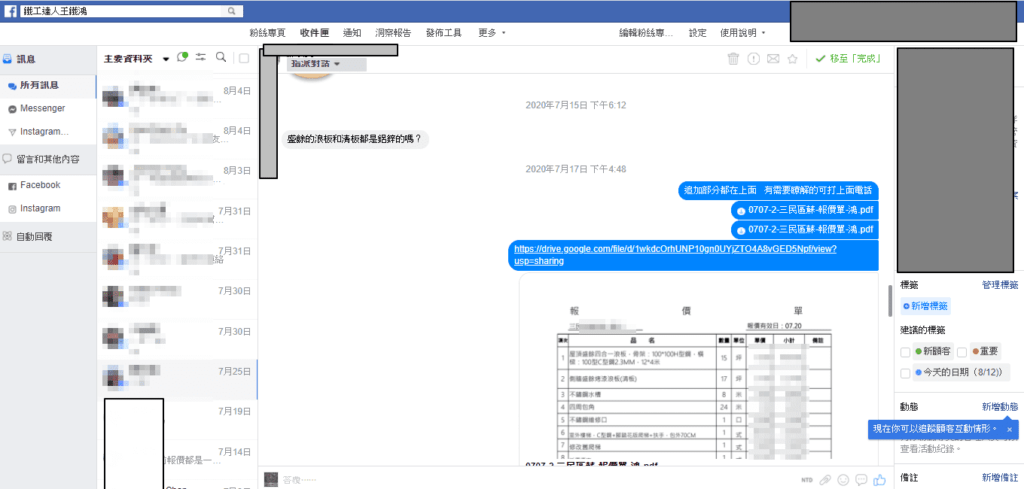Expand the 更多 menu in top bar
The image size is (1024, 489).
(491, 32)
